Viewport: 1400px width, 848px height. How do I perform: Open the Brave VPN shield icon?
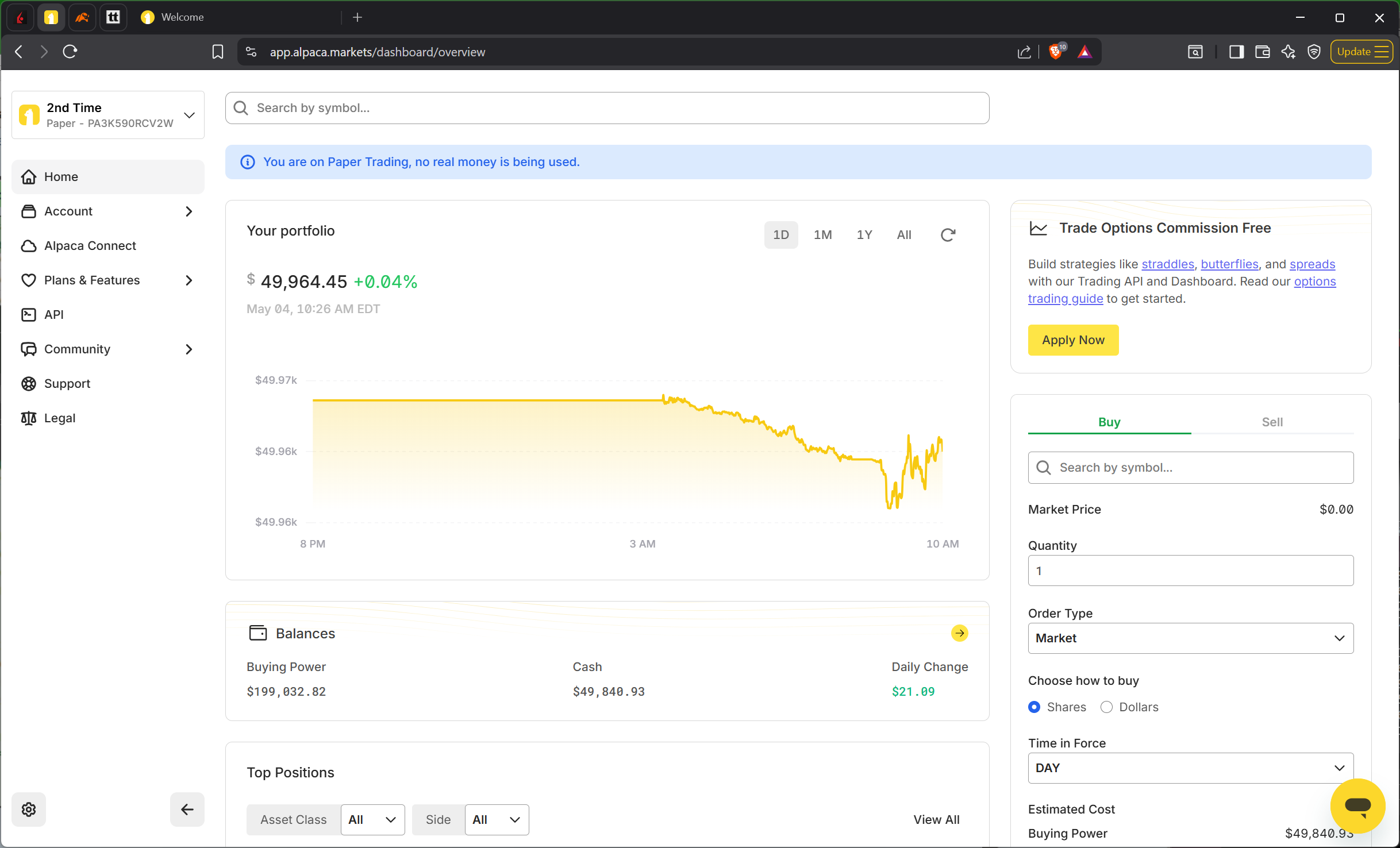[x=1314, y=52]
